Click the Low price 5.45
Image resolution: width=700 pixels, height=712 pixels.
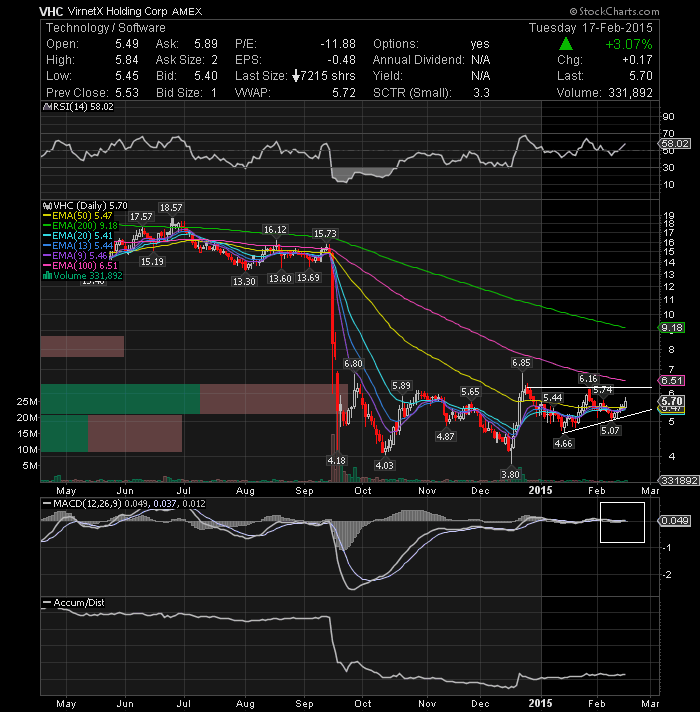(127, 76)
